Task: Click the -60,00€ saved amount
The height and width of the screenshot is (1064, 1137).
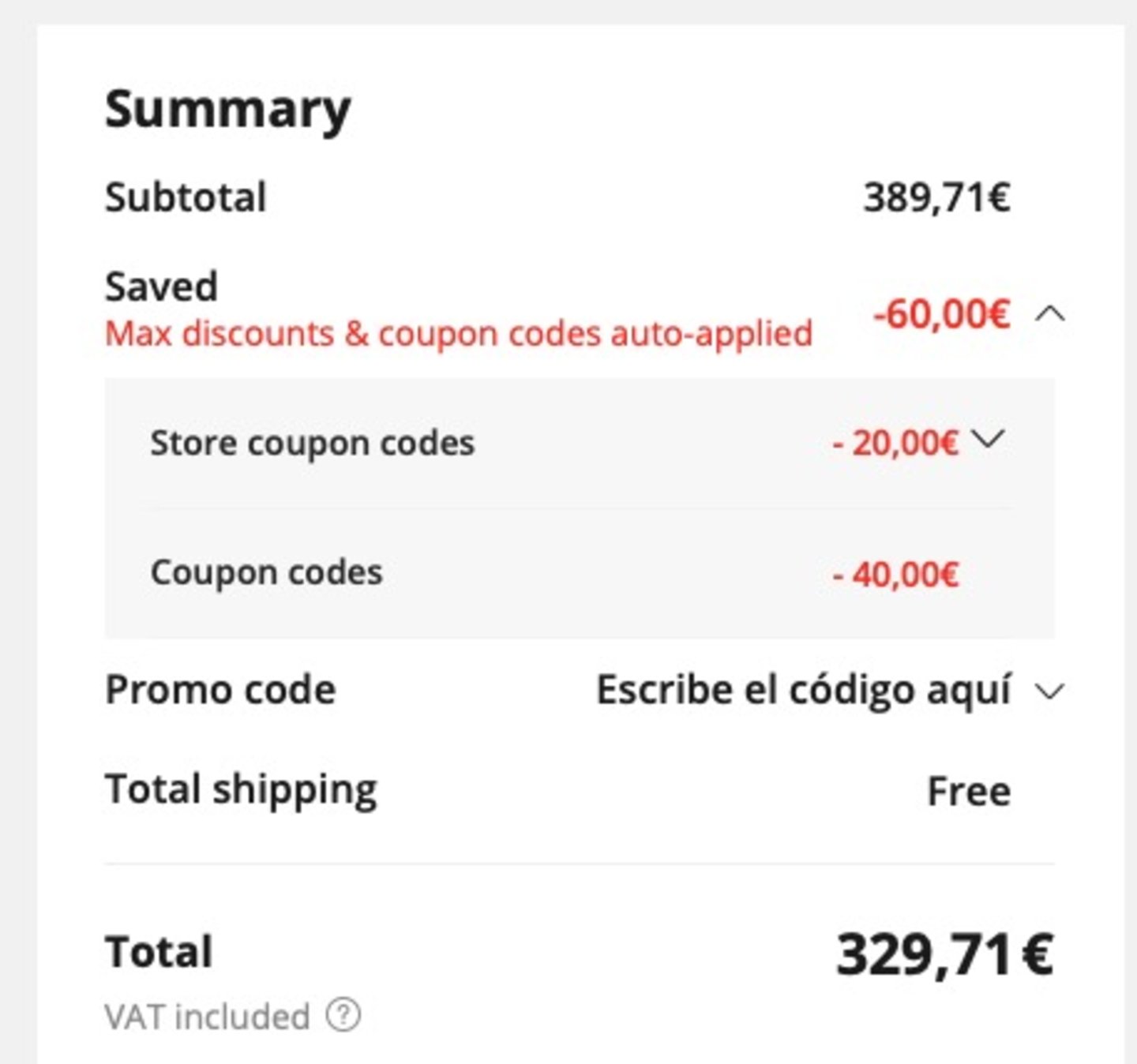Action: click(x=941, y=314)
